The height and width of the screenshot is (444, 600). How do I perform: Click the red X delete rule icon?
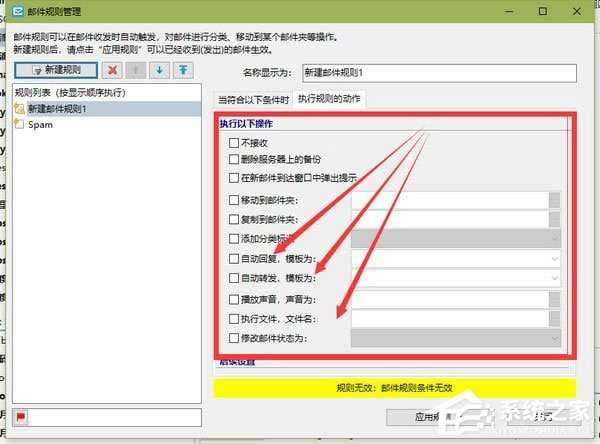[114, 70]
